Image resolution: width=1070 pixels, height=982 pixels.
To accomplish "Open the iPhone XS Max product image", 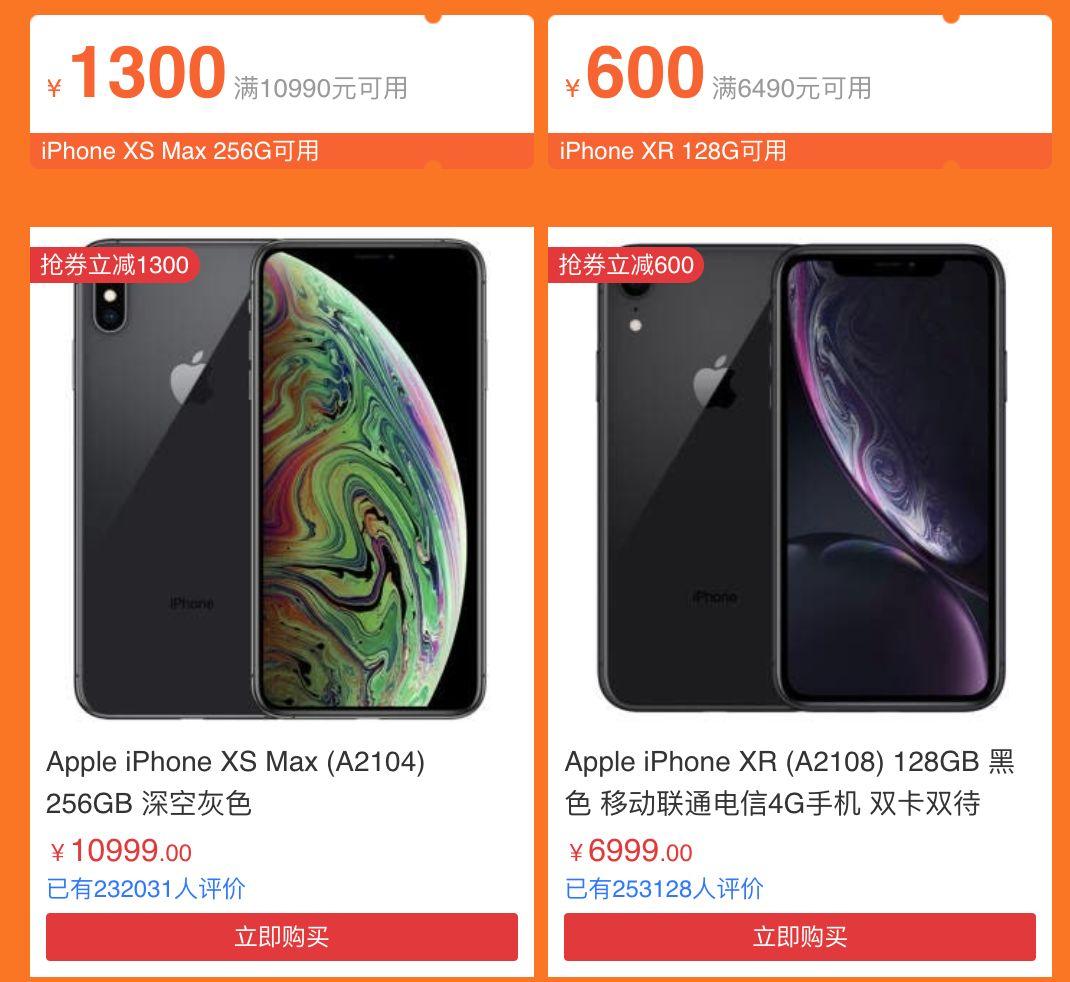I will pos(280,478).
